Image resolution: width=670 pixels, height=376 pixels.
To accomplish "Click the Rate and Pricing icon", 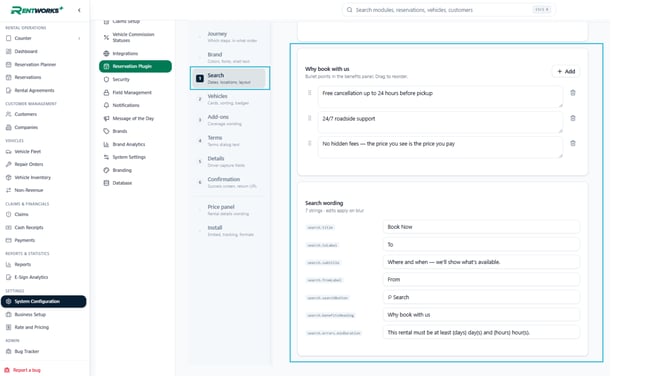I will (x=9, y=327).
